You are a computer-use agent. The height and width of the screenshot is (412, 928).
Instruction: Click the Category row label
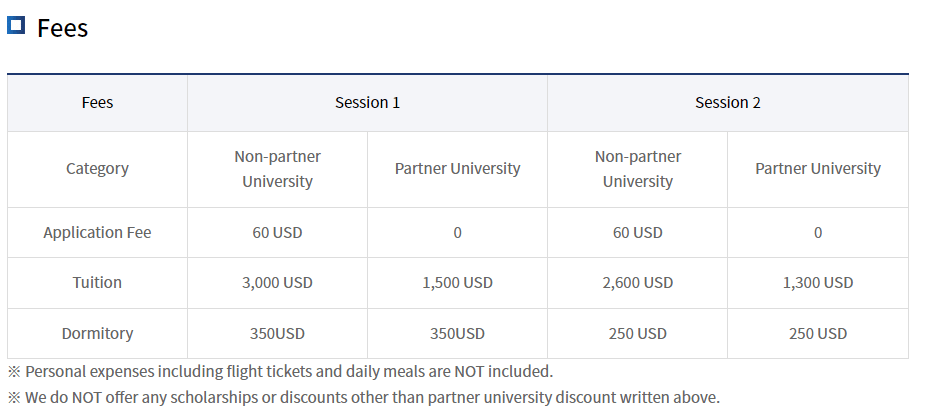click(x=97, y=168)
